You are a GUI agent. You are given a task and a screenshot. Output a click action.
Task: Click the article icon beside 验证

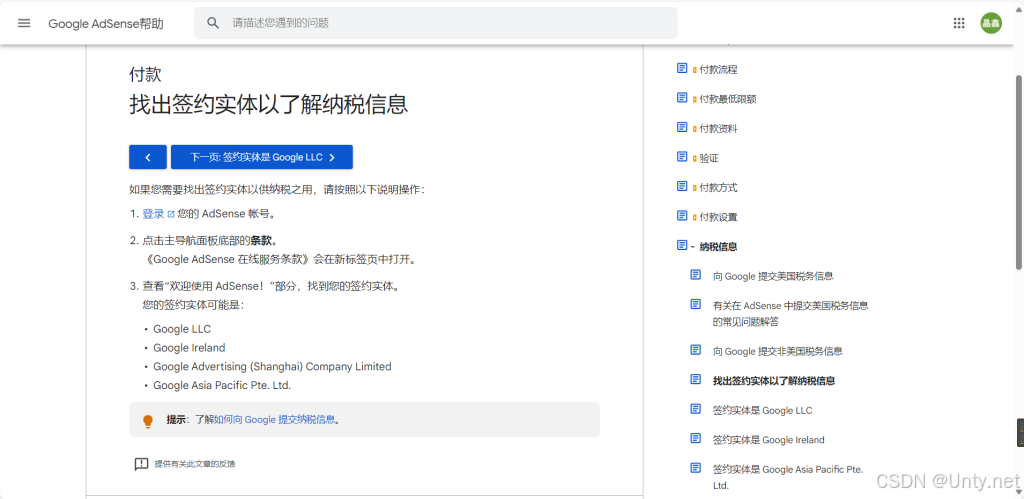click(682, 157)
